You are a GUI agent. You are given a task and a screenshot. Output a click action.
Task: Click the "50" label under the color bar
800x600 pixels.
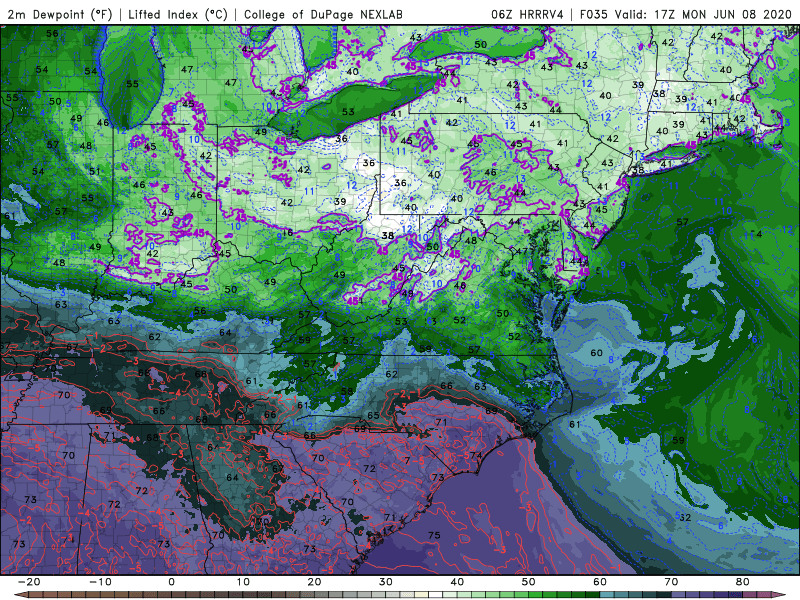click(529, 582)
